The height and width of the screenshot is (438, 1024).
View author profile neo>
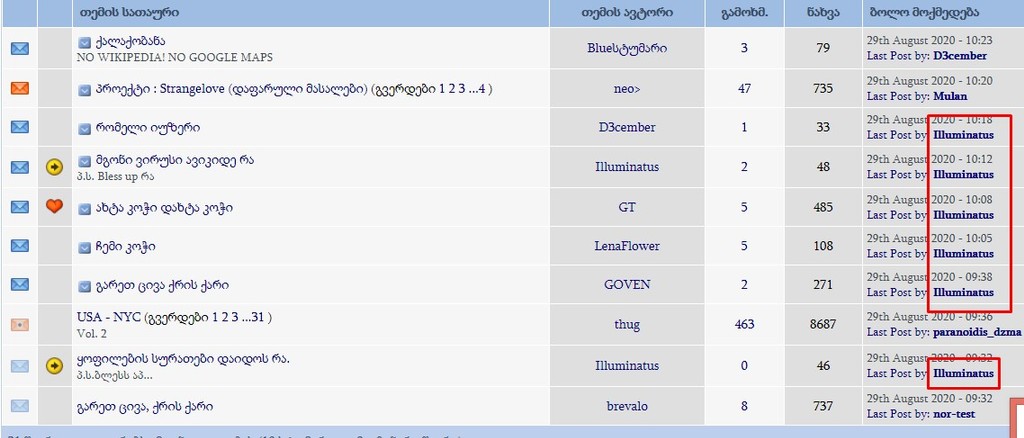click(x=627, y=88)
